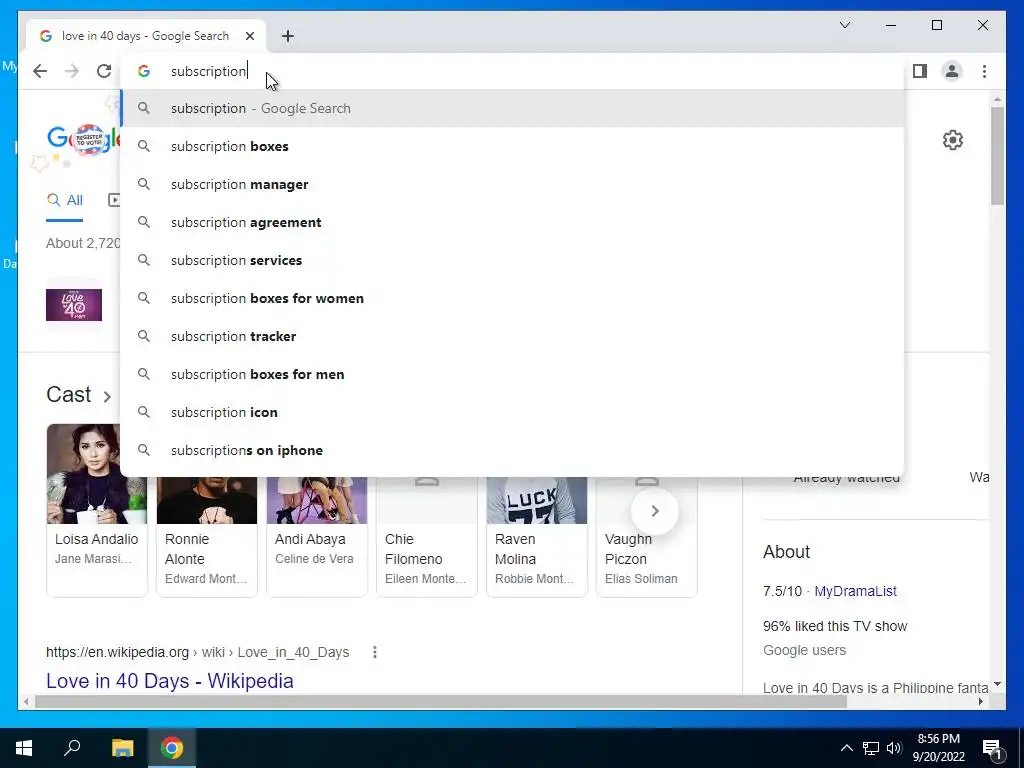Open Ronnie Alonte cast card
Screen dimensions: 1024x768
pyautogui.click(x=206, y=537)
